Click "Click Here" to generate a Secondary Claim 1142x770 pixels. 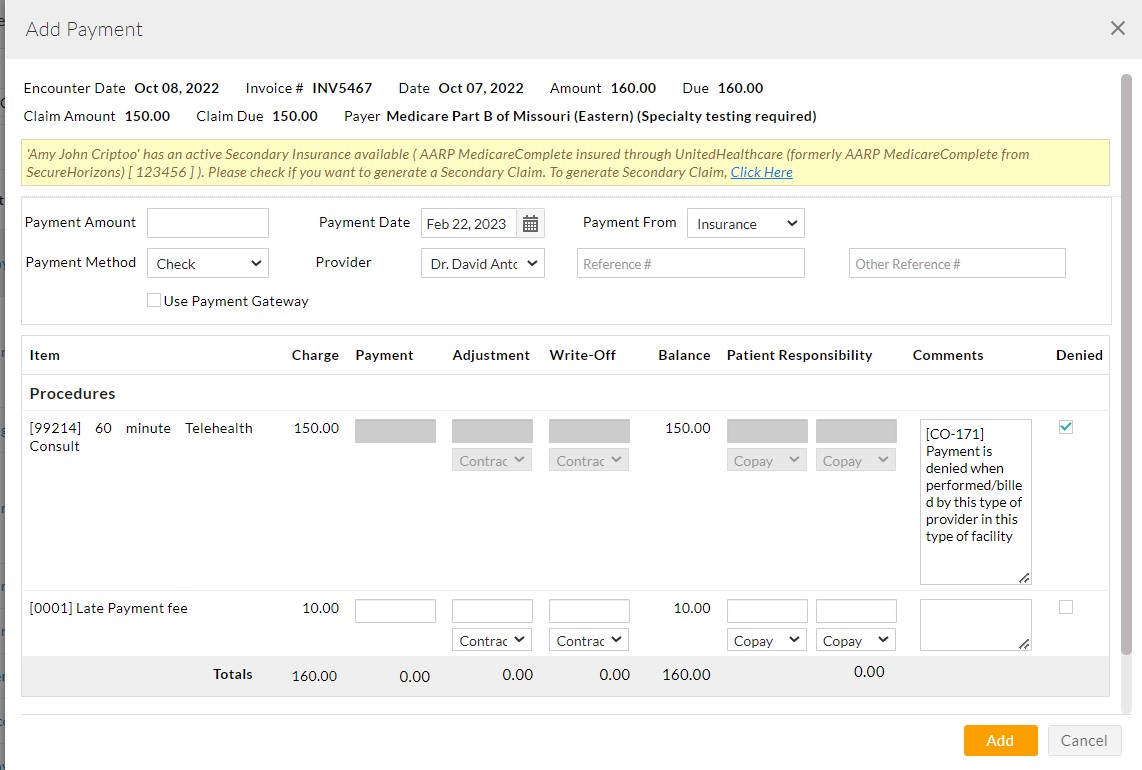760,173
